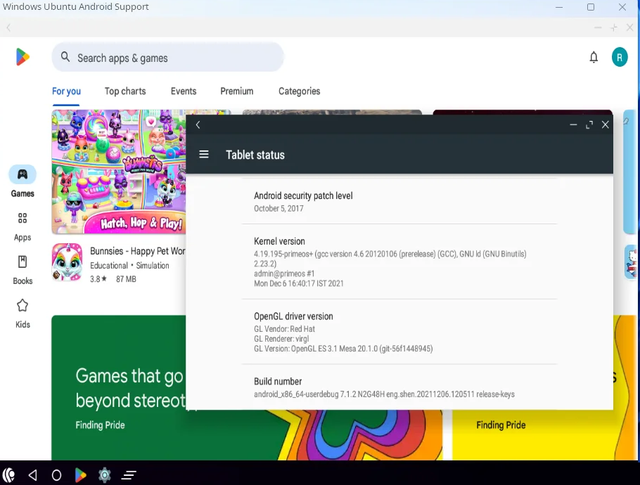Close the Tablet status window
The height and width of the screenshot is (485, 640).
click(605, 125)
